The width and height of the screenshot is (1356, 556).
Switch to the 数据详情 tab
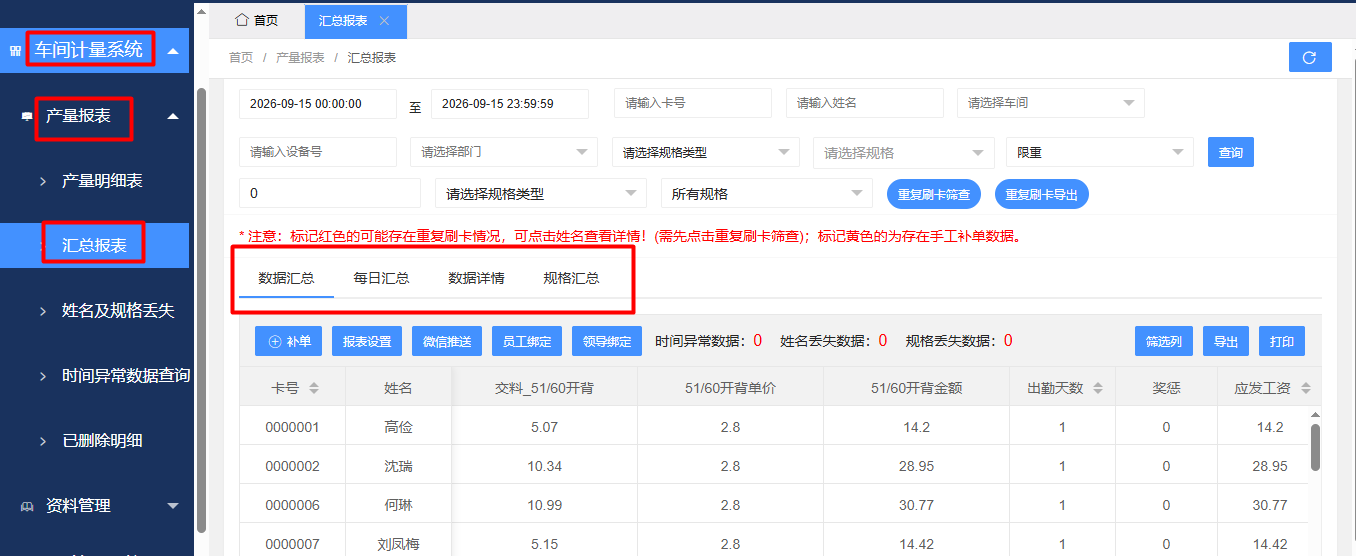coord(476,278)
